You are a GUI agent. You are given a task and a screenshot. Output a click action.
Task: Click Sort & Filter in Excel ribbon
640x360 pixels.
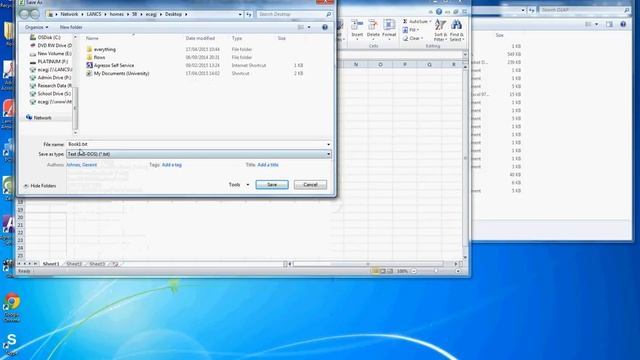440,30
